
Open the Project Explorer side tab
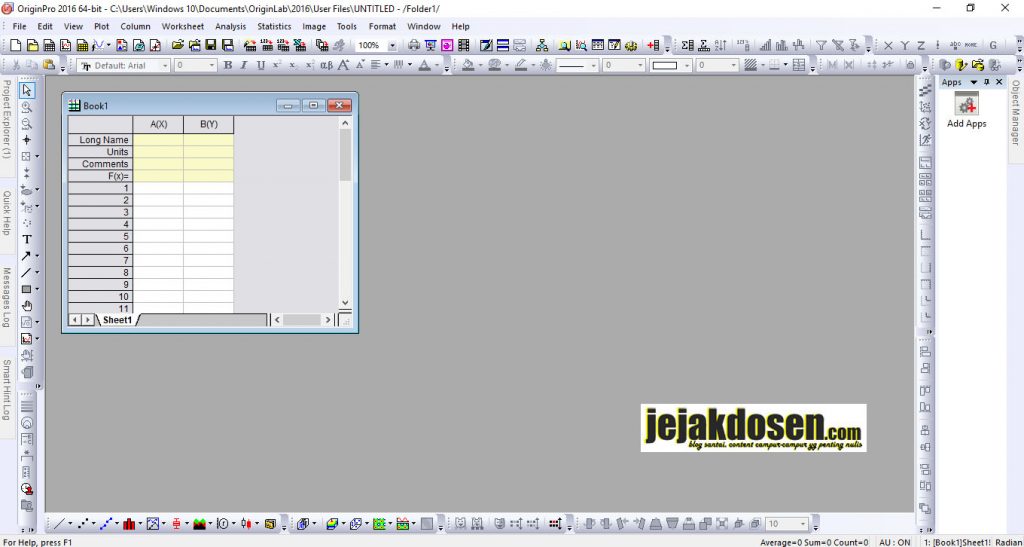point(6,119)
